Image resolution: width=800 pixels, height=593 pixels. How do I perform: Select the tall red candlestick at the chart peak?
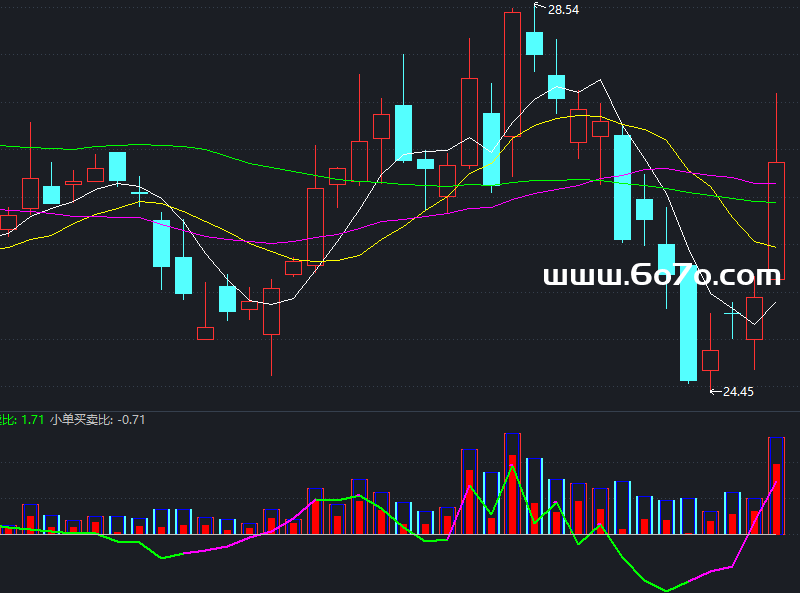[512, 80]
